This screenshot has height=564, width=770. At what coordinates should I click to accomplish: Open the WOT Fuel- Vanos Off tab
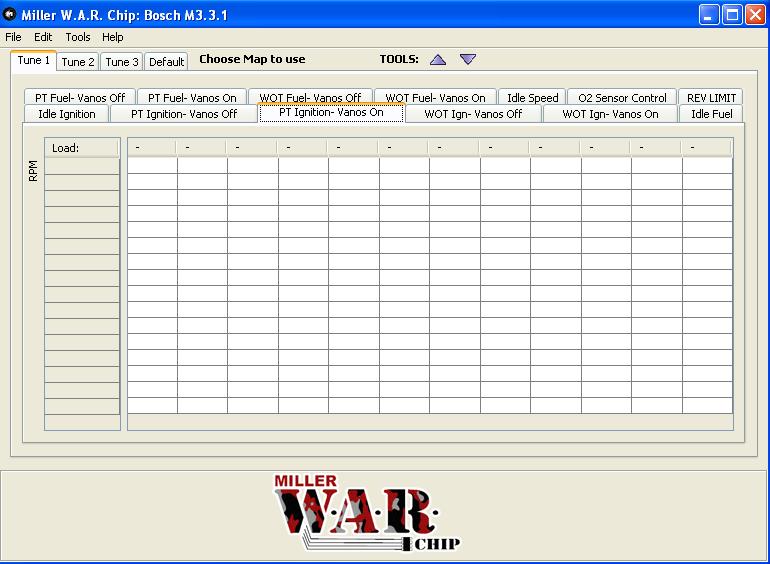pyautogui.click(x=310, y=97)
